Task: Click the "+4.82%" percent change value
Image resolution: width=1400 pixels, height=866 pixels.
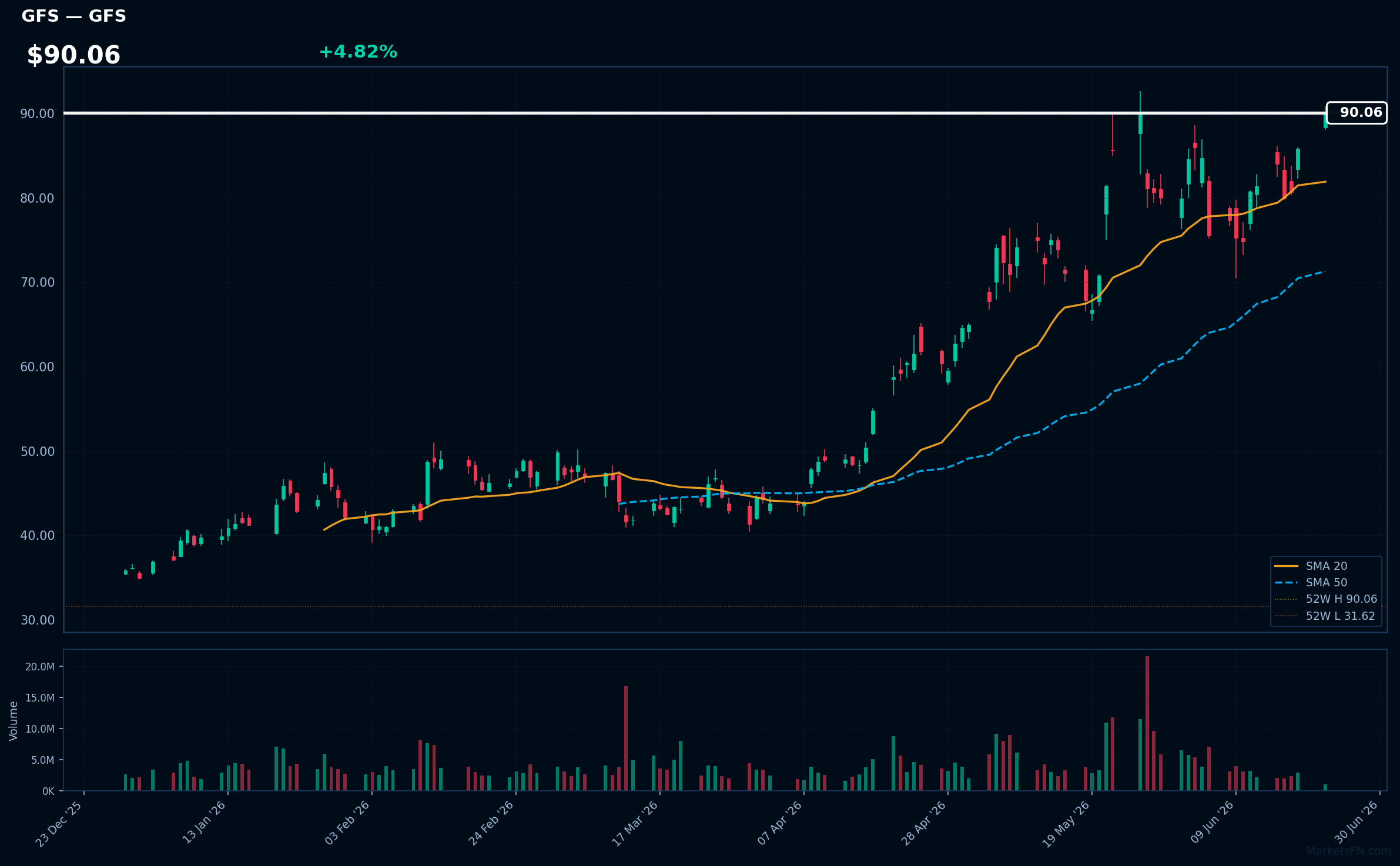Action: (358, 52)
